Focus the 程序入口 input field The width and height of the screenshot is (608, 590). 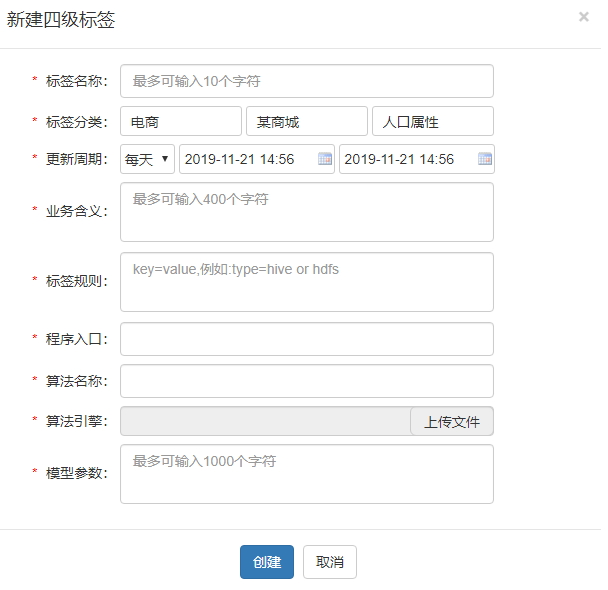[307, 339]
